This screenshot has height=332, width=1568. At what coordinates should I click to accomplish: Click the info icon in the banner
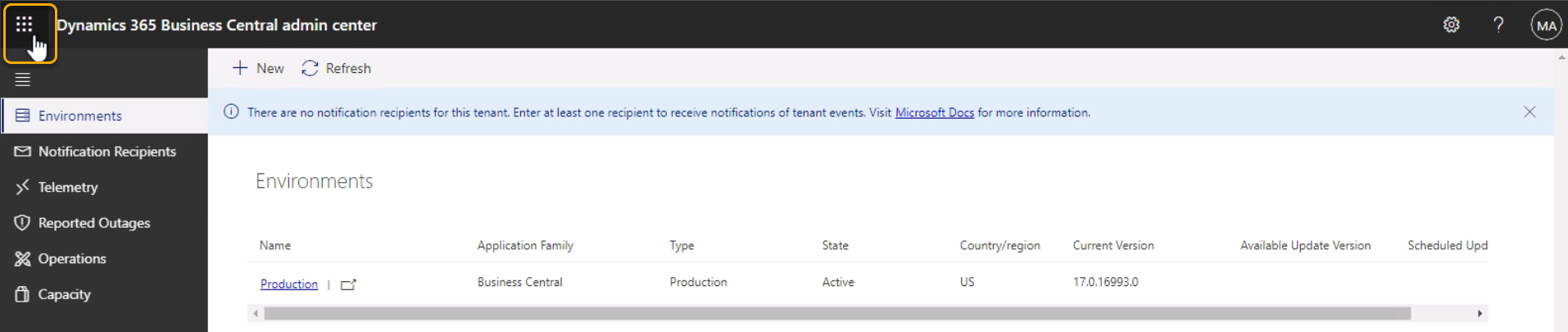[x=232, y=112]
